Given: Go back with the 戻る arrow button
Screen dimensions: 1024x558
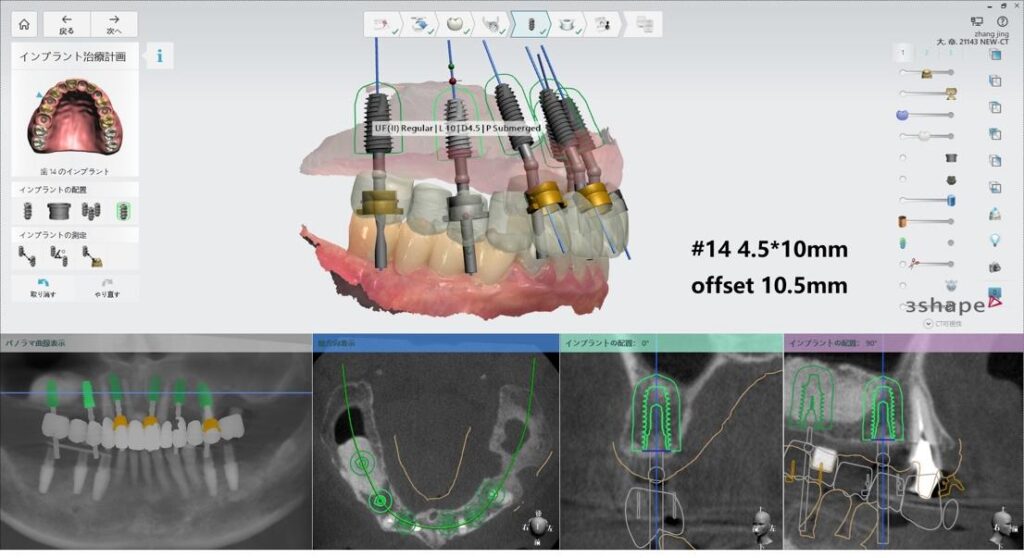Looking at the screenshot, I should point(66,24).
